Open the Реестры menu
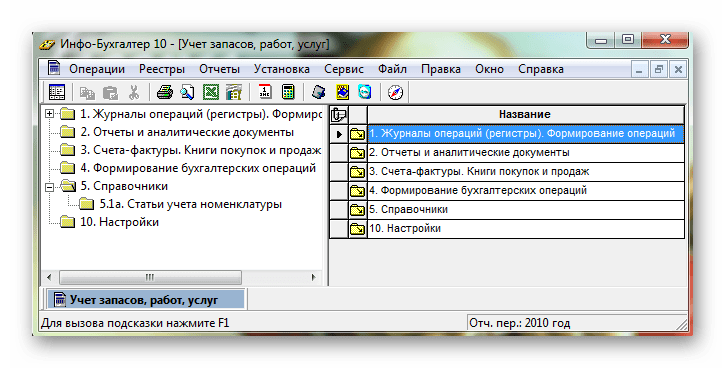725x368 pixels. [162, 69]
